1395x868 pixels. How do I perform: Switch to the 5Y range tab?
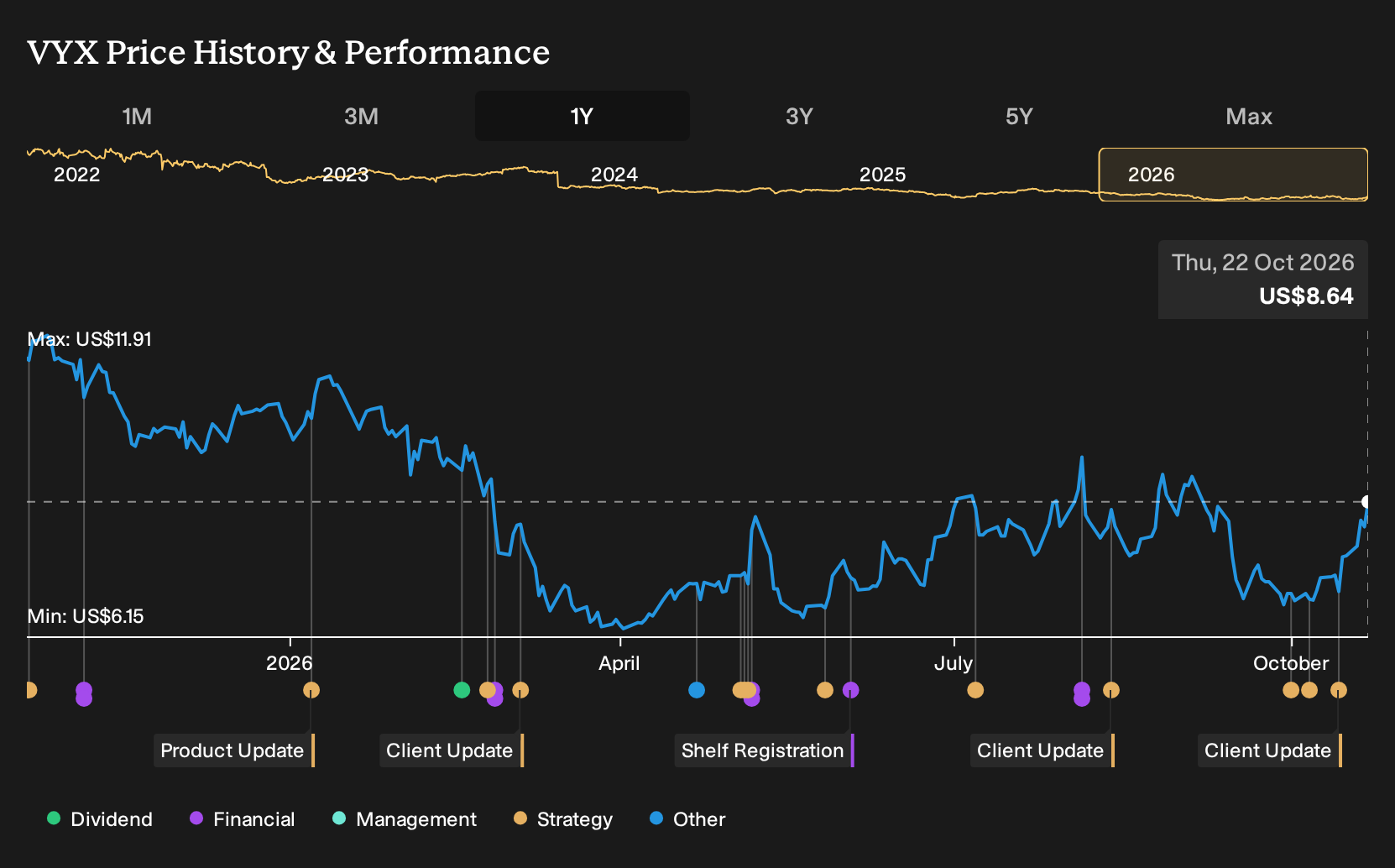click(x=1019, y=116)
